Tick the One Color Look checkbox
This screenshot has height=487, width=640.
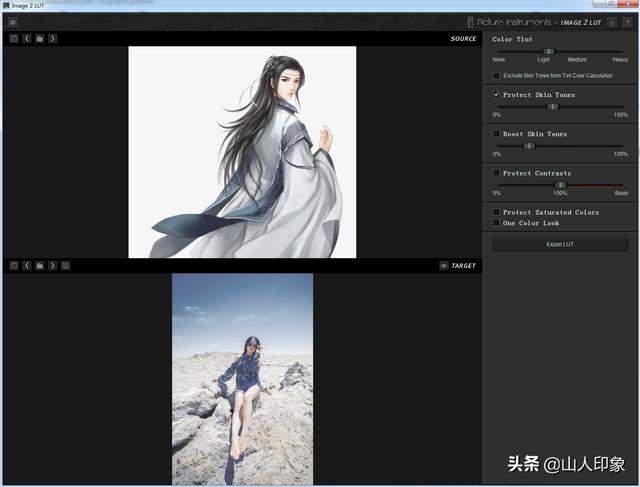point(496,222)
